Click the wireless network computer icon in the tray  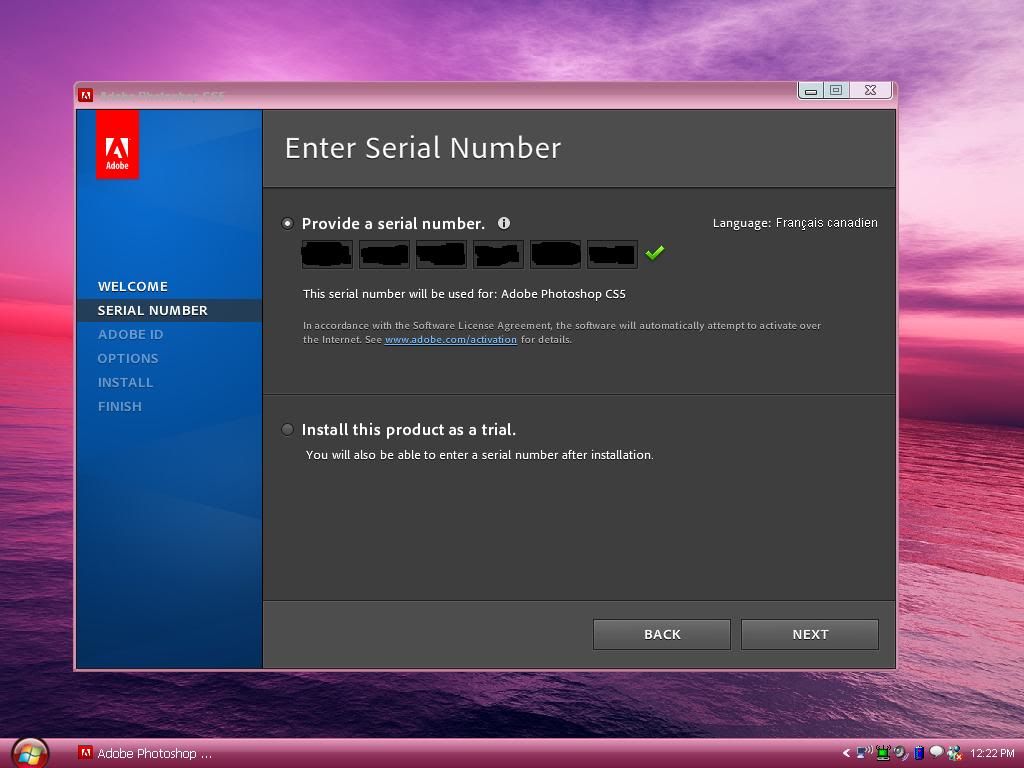(x=864, y=753)
